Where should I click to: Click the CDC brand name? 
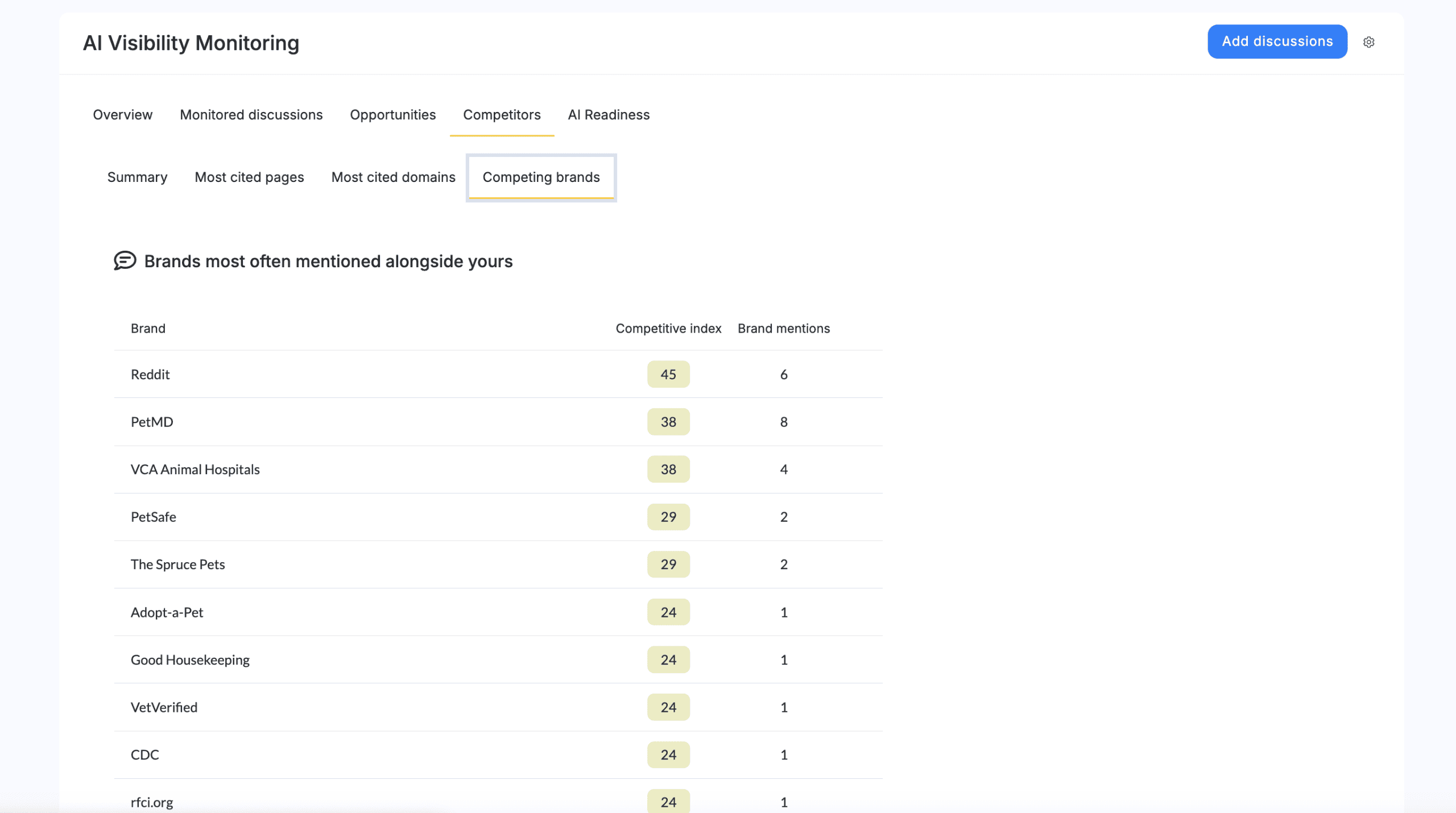(145, 755)
